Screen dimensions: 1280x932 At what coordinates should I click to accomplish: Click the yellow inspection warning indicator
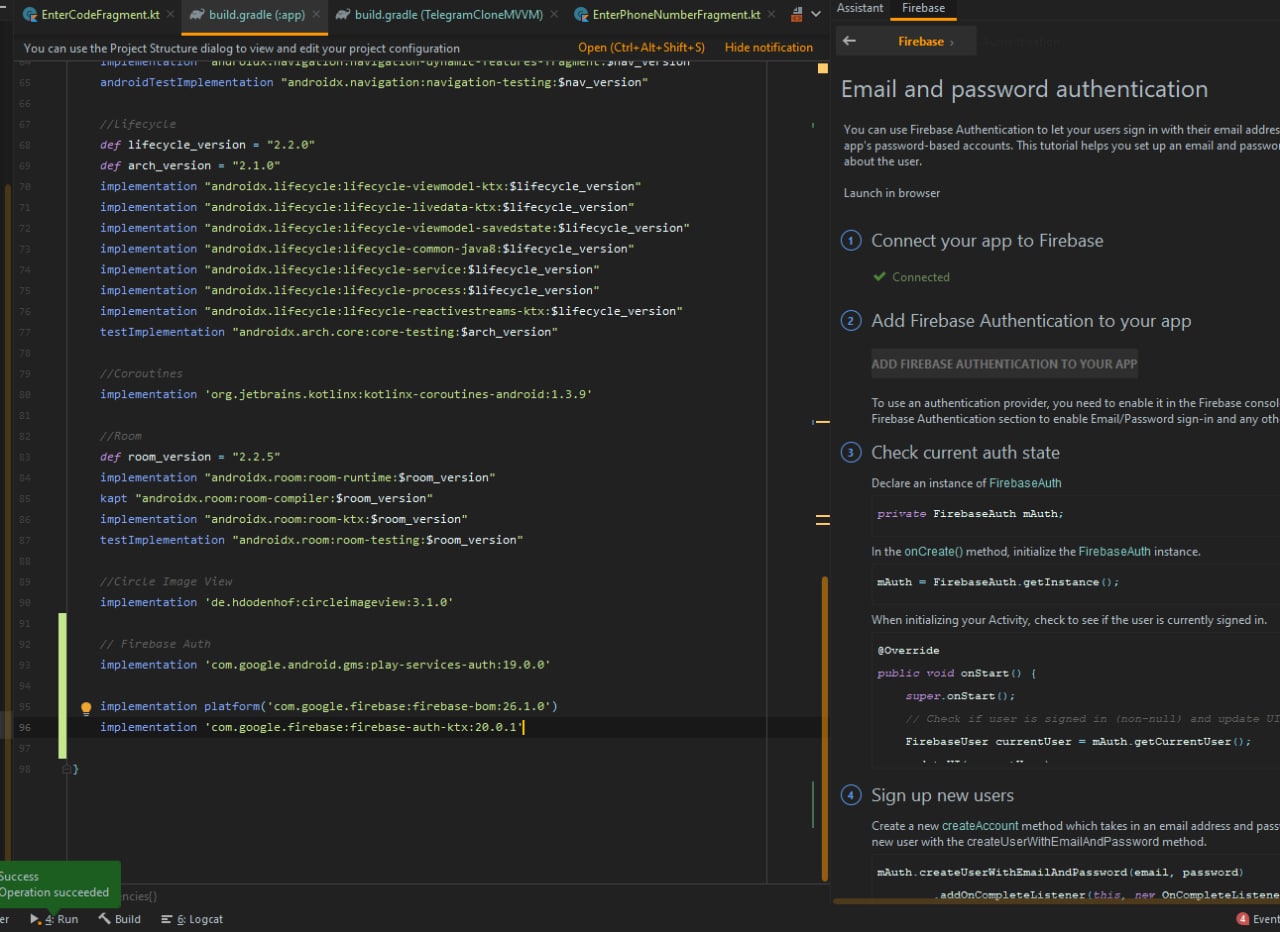[823, 68]
